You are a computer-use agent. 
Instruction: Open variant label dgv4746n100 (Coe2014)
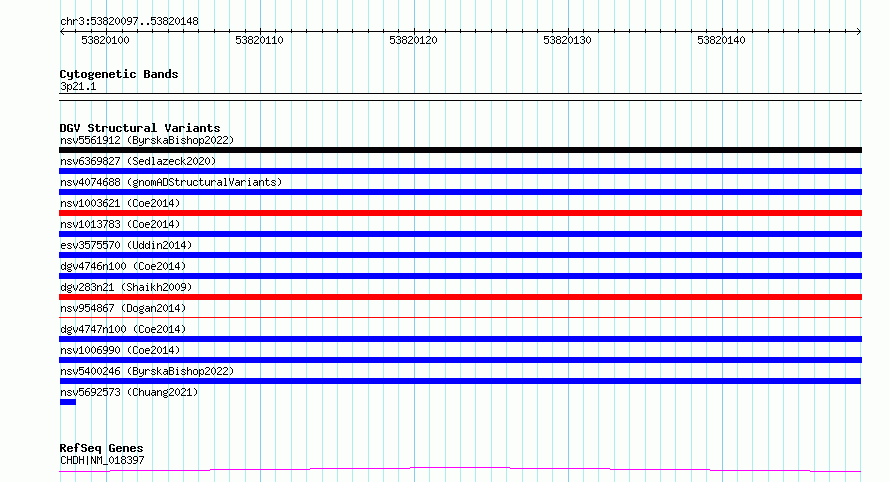[x=123, y=266]
